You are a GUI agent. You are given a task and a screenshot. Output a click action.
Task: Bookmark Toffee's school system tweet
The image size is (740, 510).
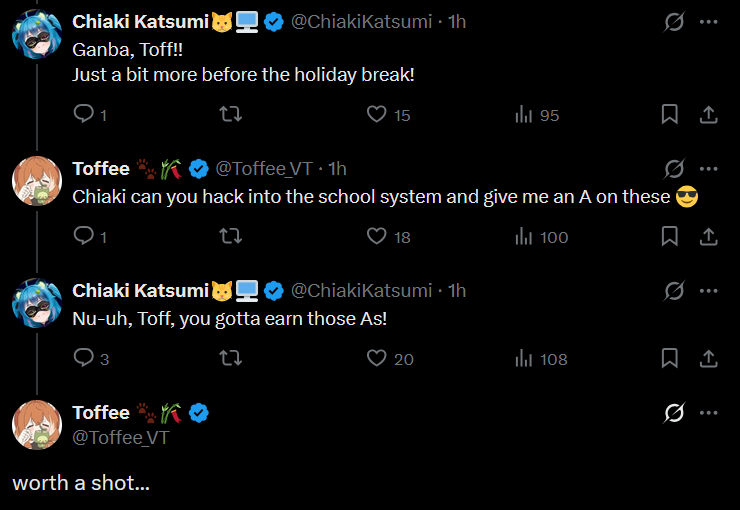click(x=670, y=236)
